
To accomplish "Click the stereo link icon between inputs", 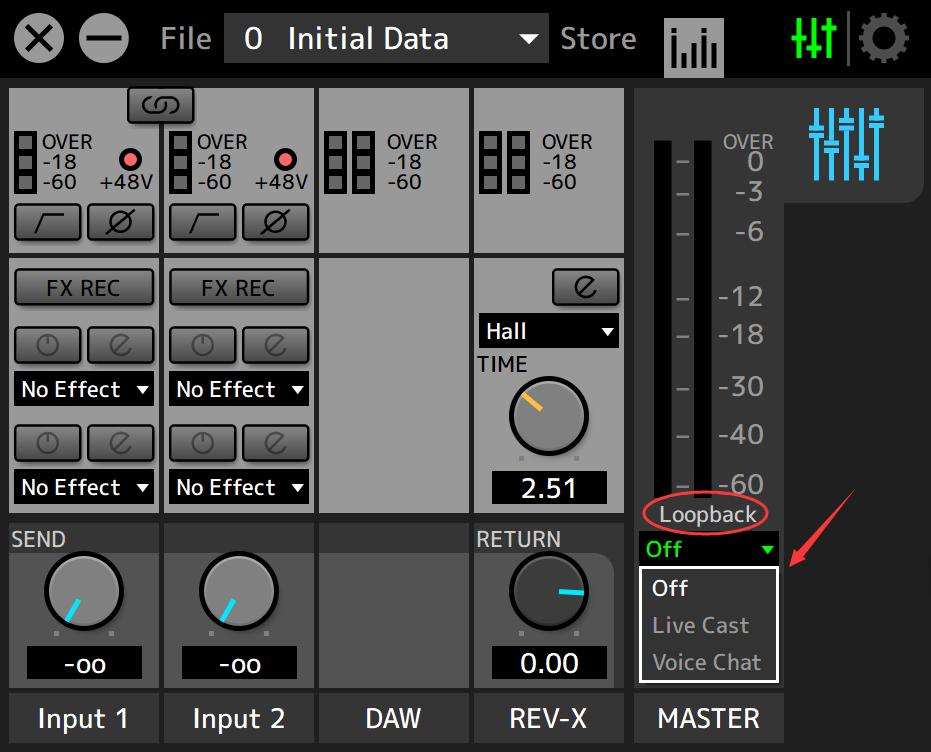I will [x=160, y=105].
